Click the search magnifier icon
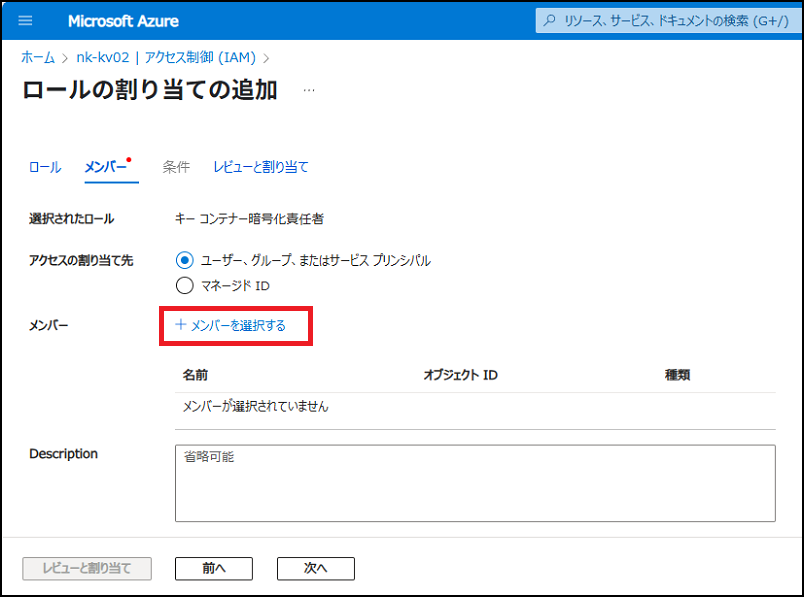The image size is (804, 597). 550,21
